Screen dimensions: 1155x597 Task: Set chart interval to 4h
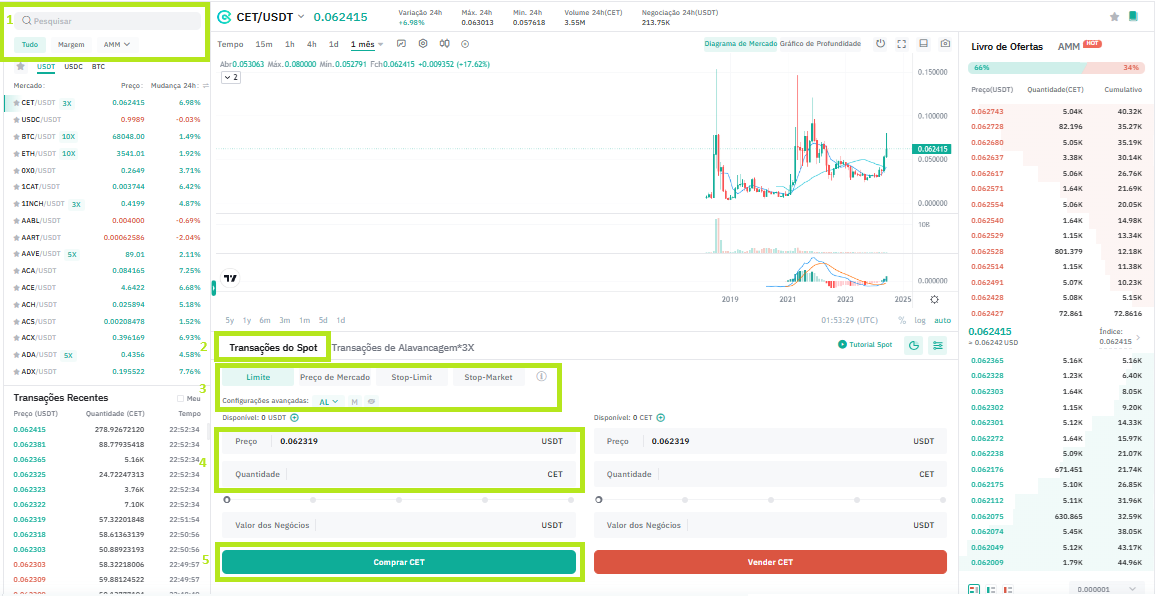click(x=312, y=44)
